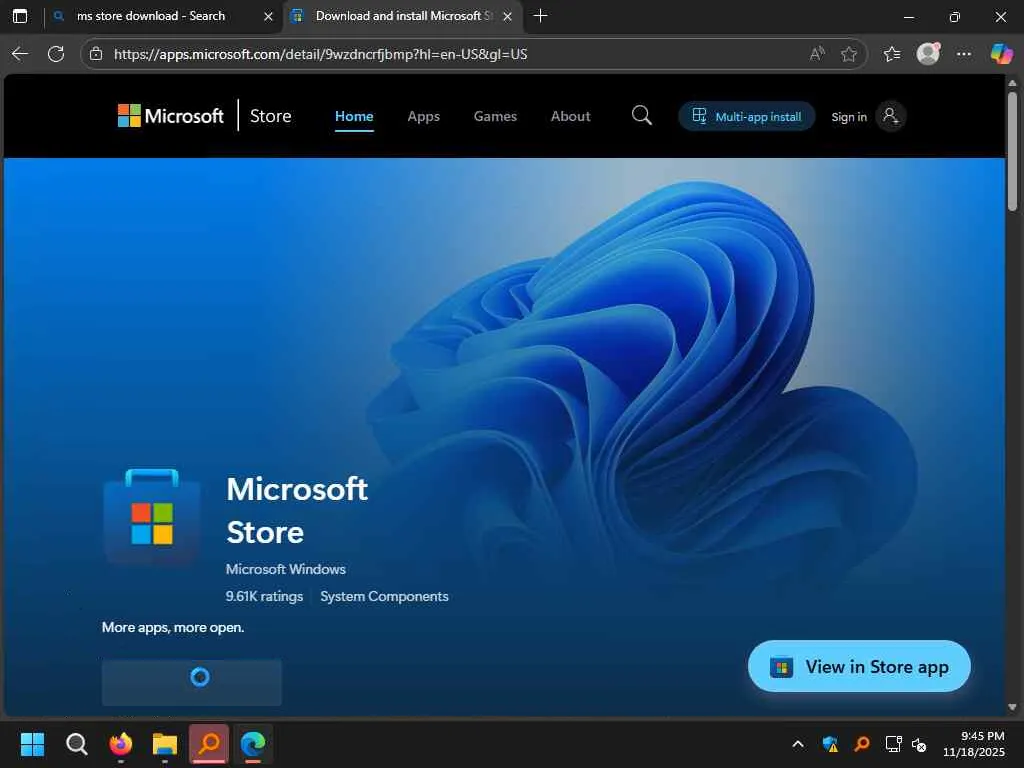The width and height of the screenshot is (1024, 768).
Task: Open System Components category link
Action: tap(384, 596)
